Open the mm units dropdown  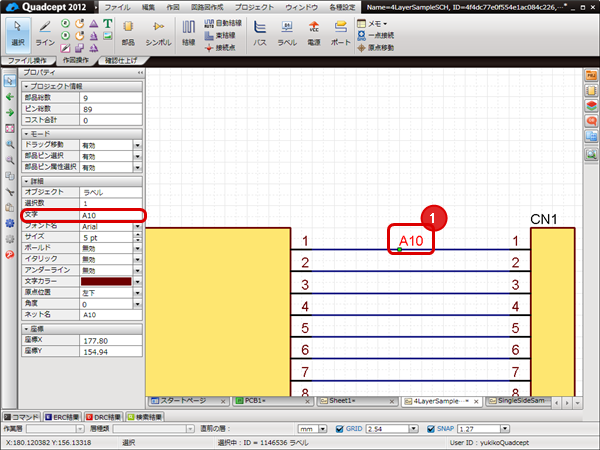click(323, 429)
